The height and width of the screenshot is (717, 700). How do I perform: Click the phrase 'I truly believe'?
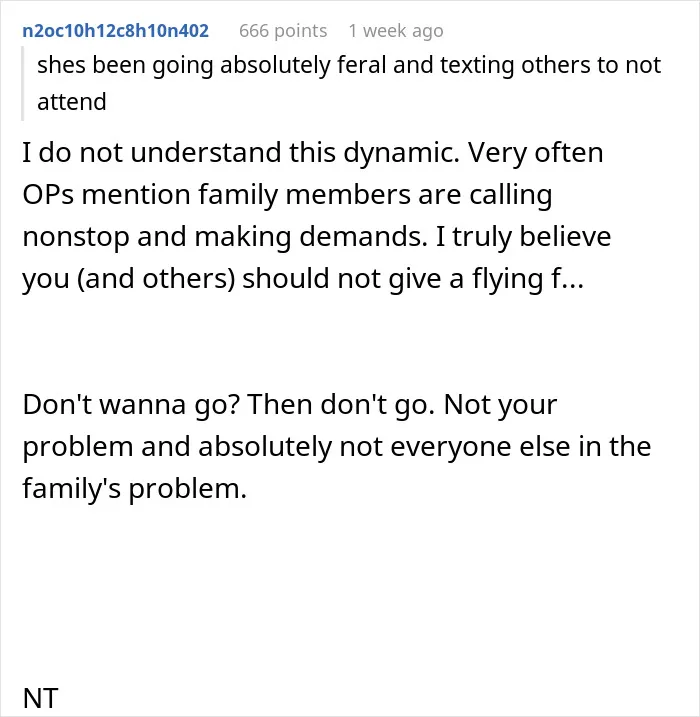pyautogui.click(x=523, y=237)
